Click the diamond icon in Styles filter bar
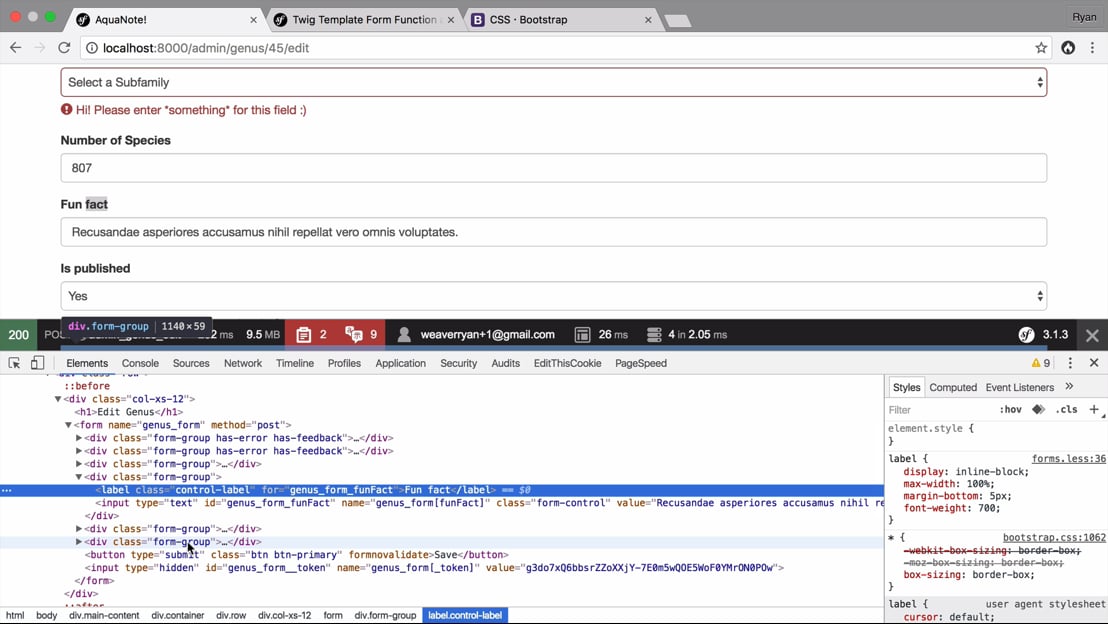Image resolution: width=1108 pixels, height=624 pixels. tap(1038, 409)
